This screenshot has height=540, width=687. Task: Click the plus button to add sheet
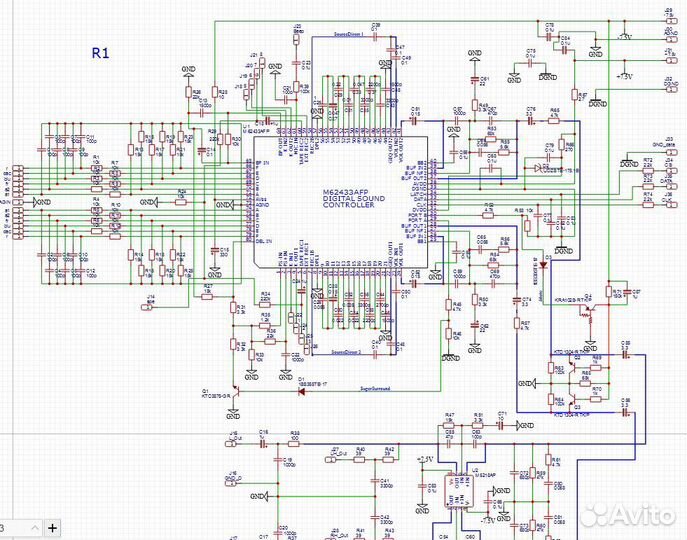(x=53, y=526)
